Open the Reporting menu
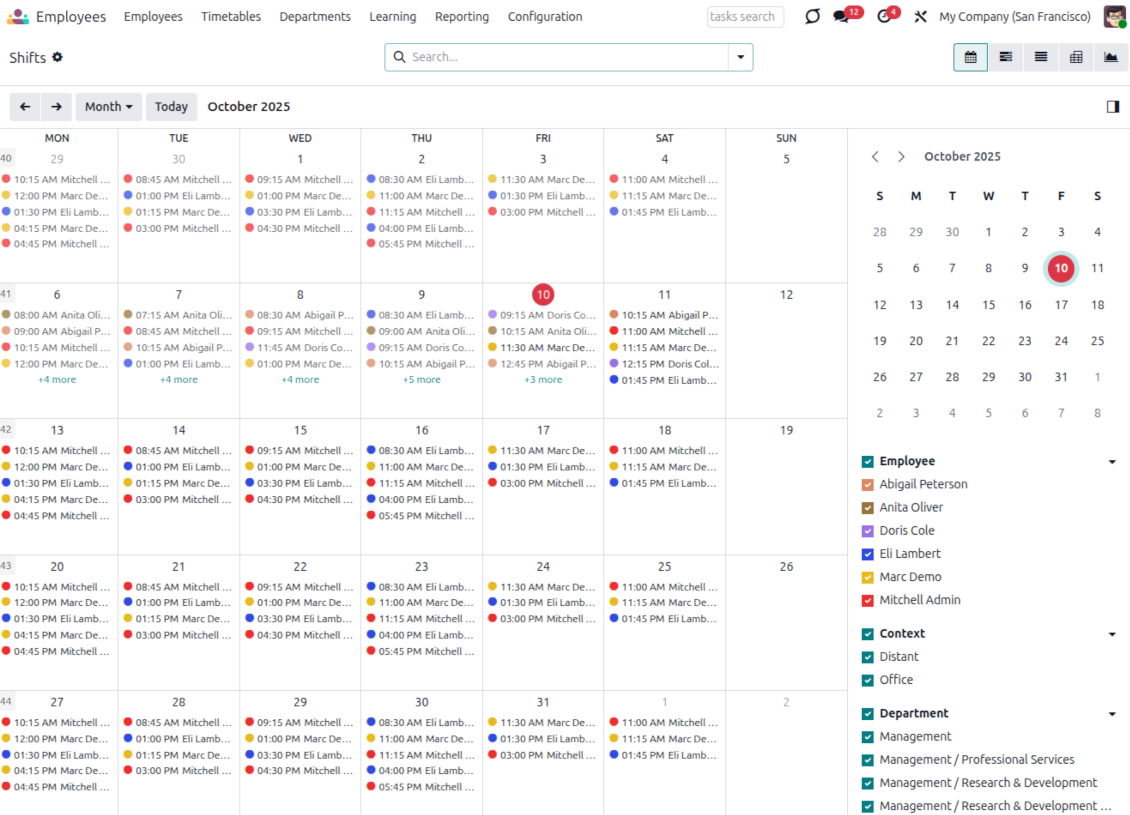 click(x=462, y=17)
